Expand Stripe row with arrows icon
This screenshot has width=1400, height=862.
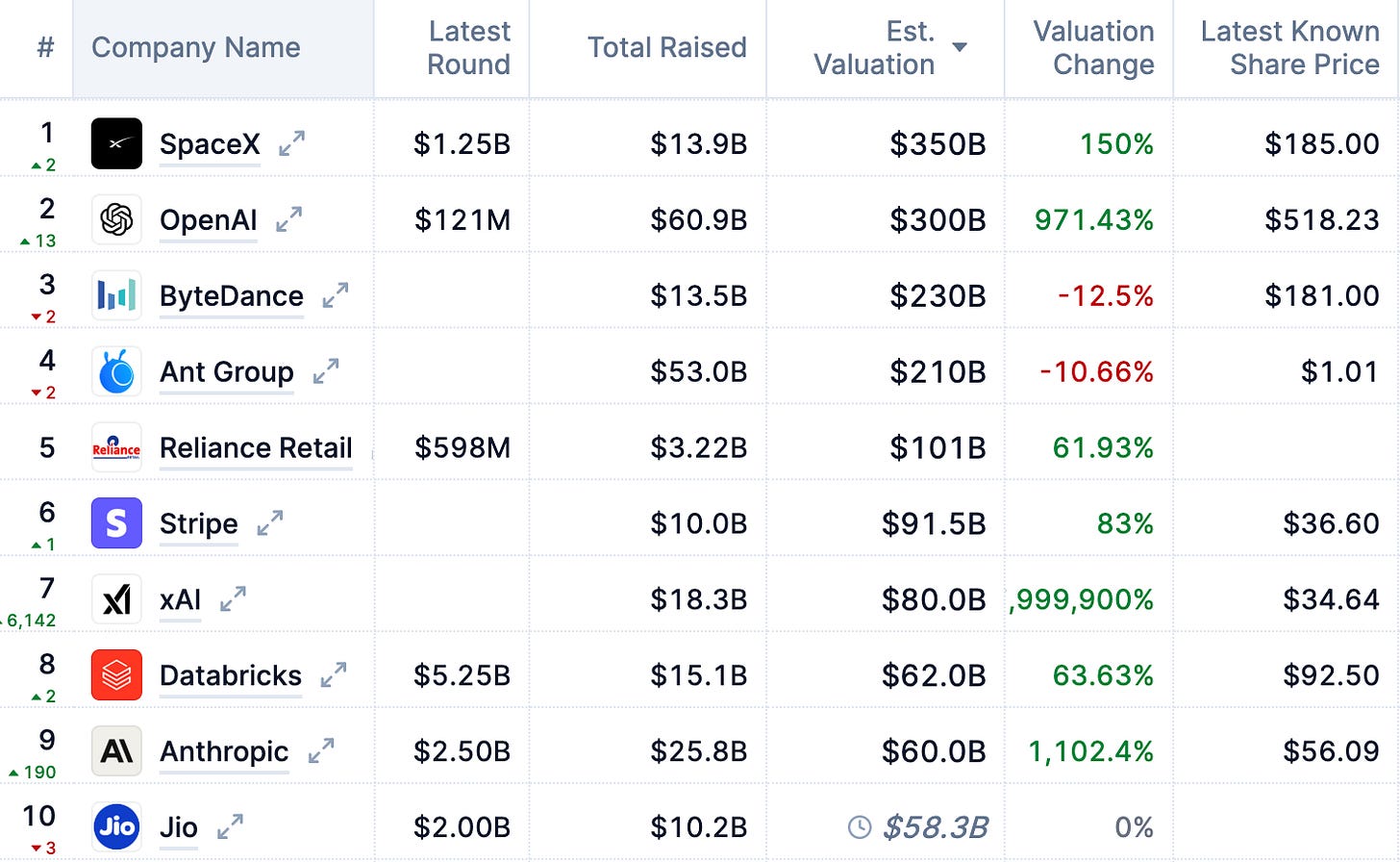270,524
